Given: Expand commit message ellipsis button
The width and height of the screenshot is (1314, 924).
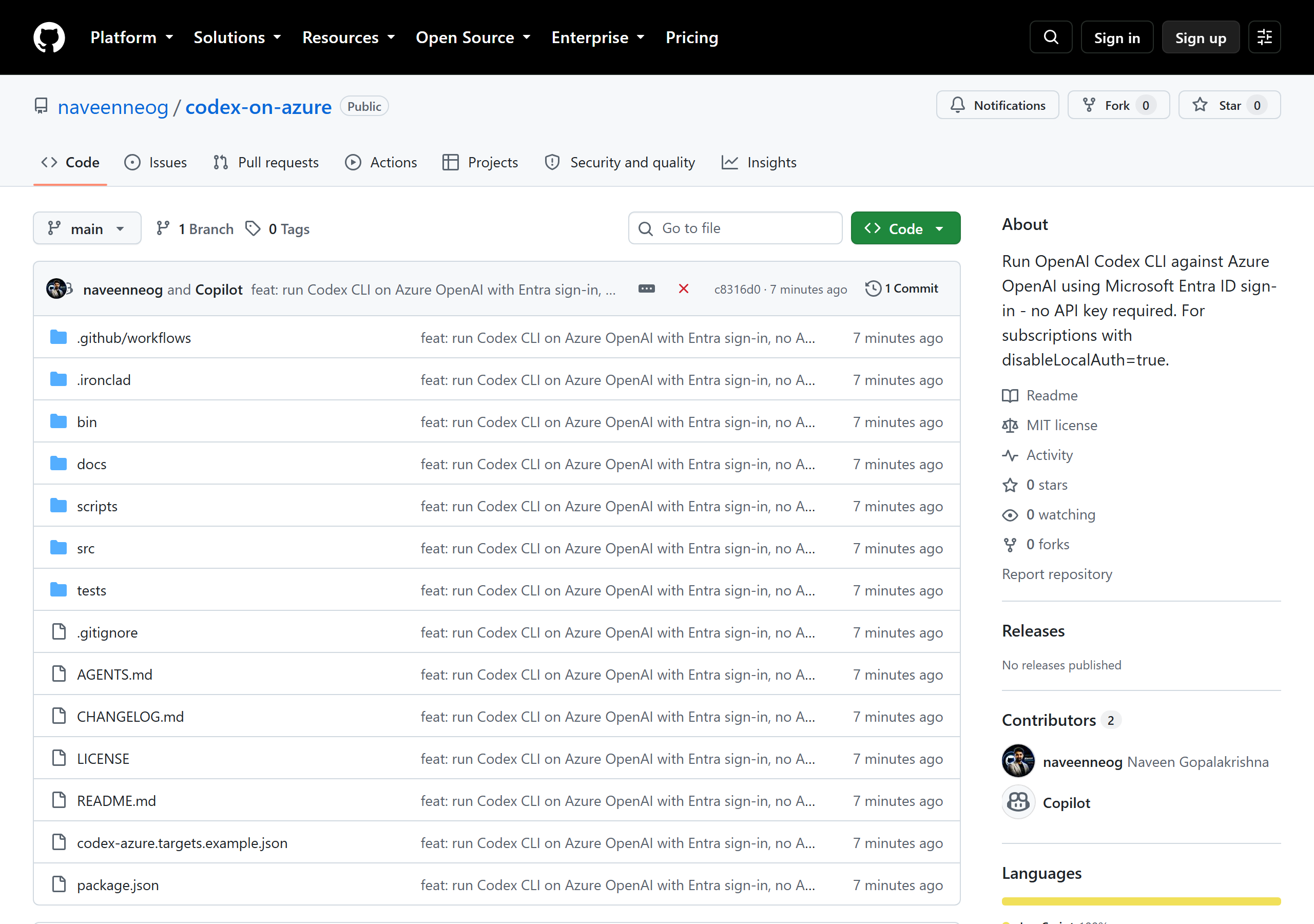Looking at the screenshot, I should tap(647, 288).
